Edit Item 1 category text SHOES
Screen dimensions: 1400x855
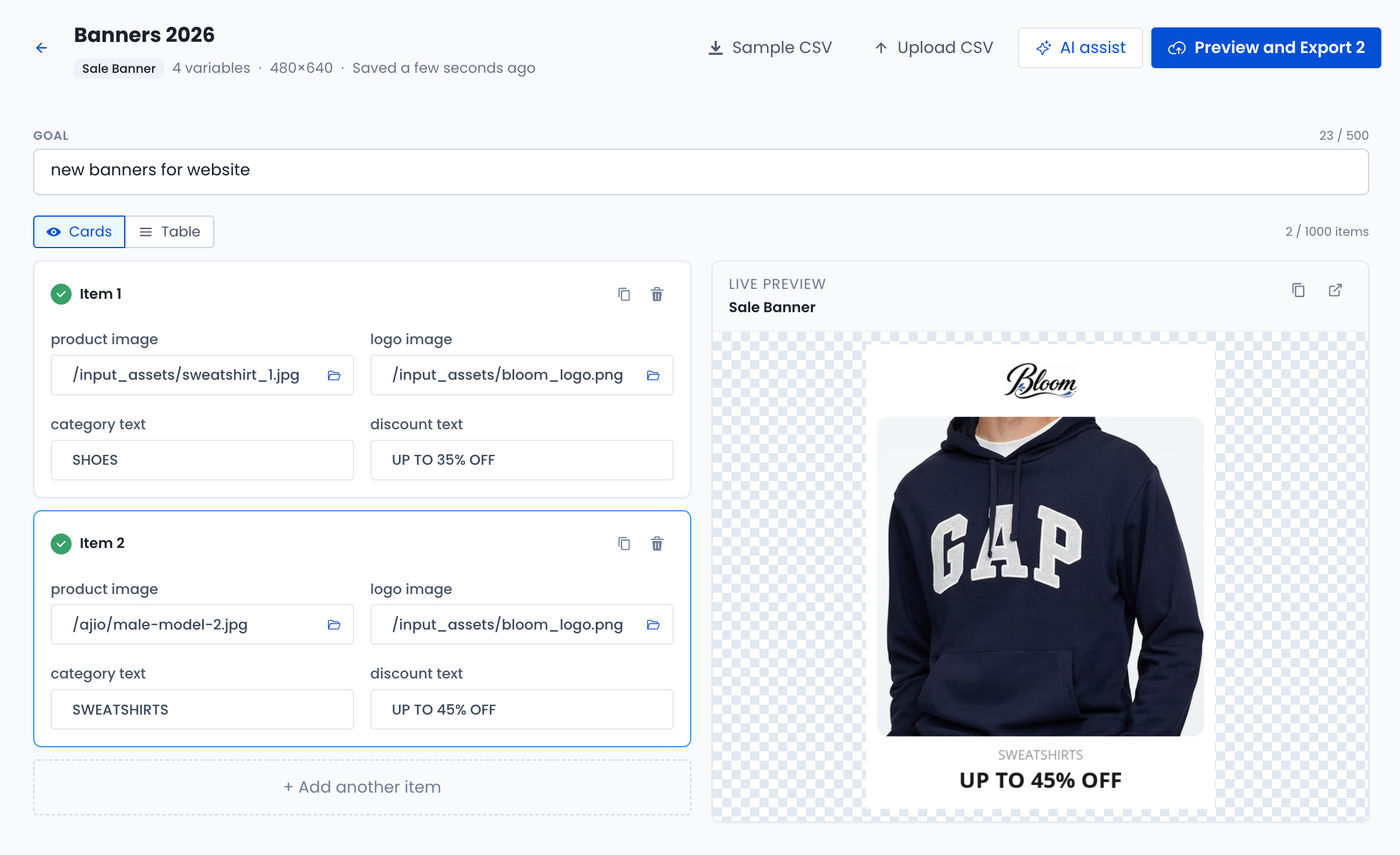202,460
